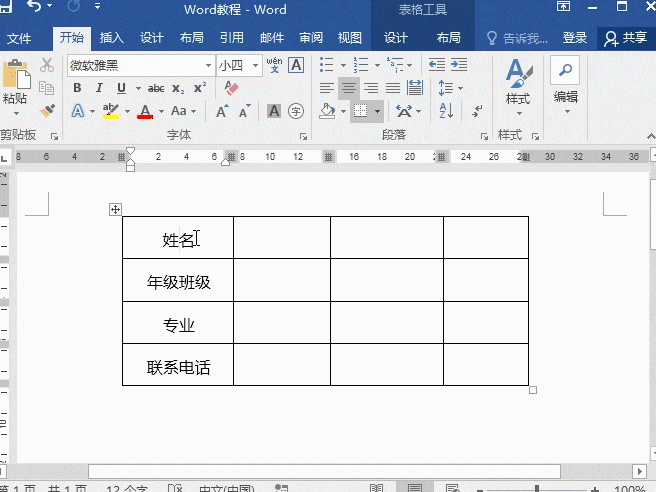Toggle Bold formatting
The width and height of the screenshot is (656, 492).
tap(77, 88)
